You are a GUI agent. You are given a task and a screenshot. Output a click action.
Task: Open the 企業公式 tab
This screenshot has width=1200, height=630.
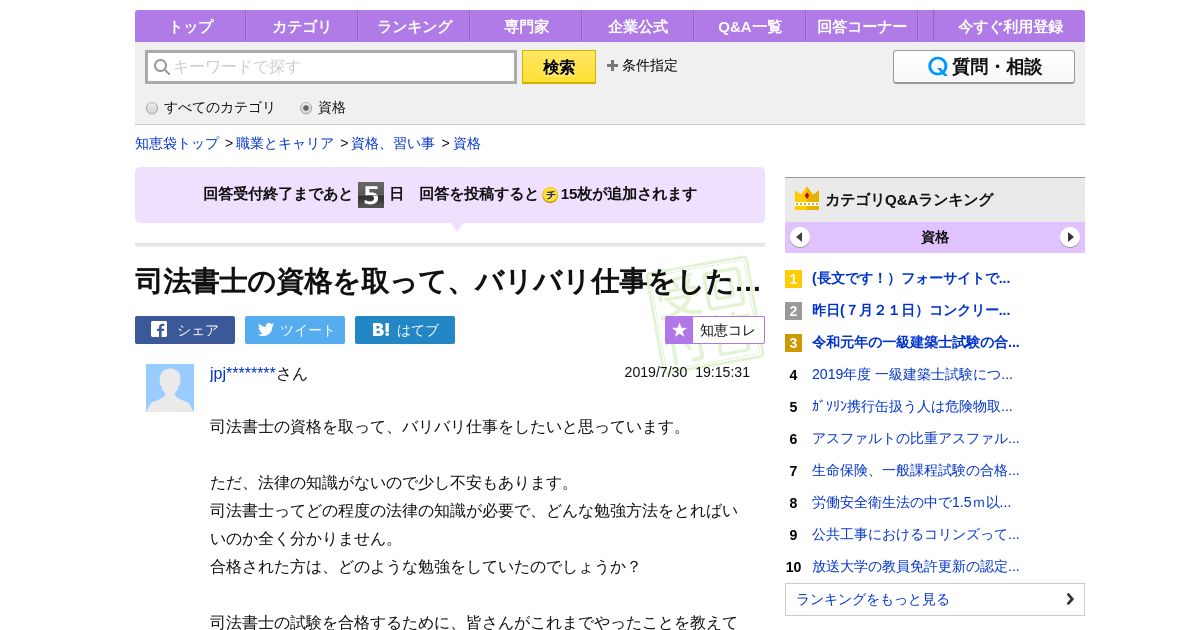pyautogui.click(x=638, y=26)
